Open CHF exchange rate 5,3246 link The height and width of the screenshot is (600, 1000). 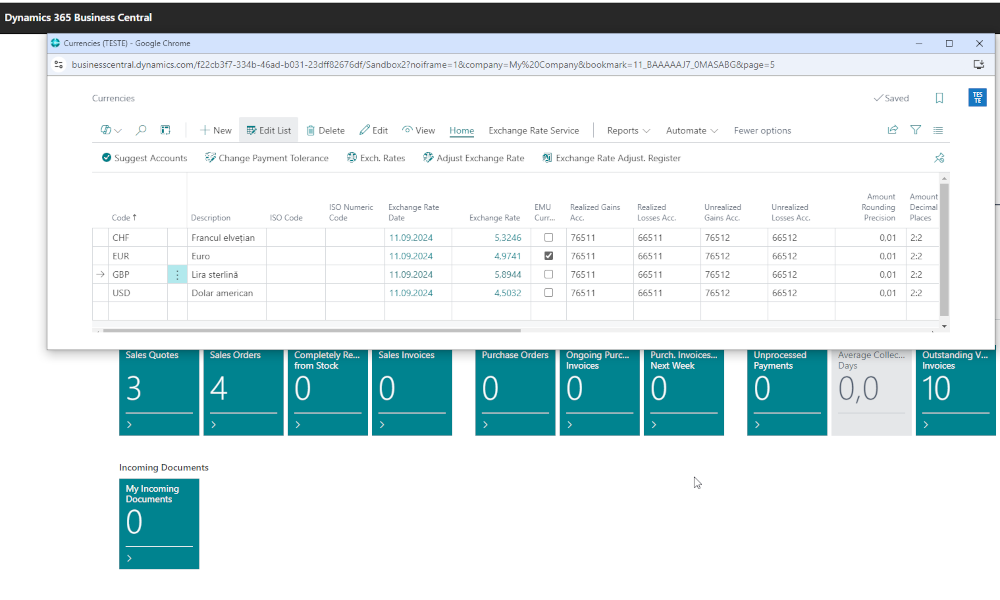pos(508,238)
